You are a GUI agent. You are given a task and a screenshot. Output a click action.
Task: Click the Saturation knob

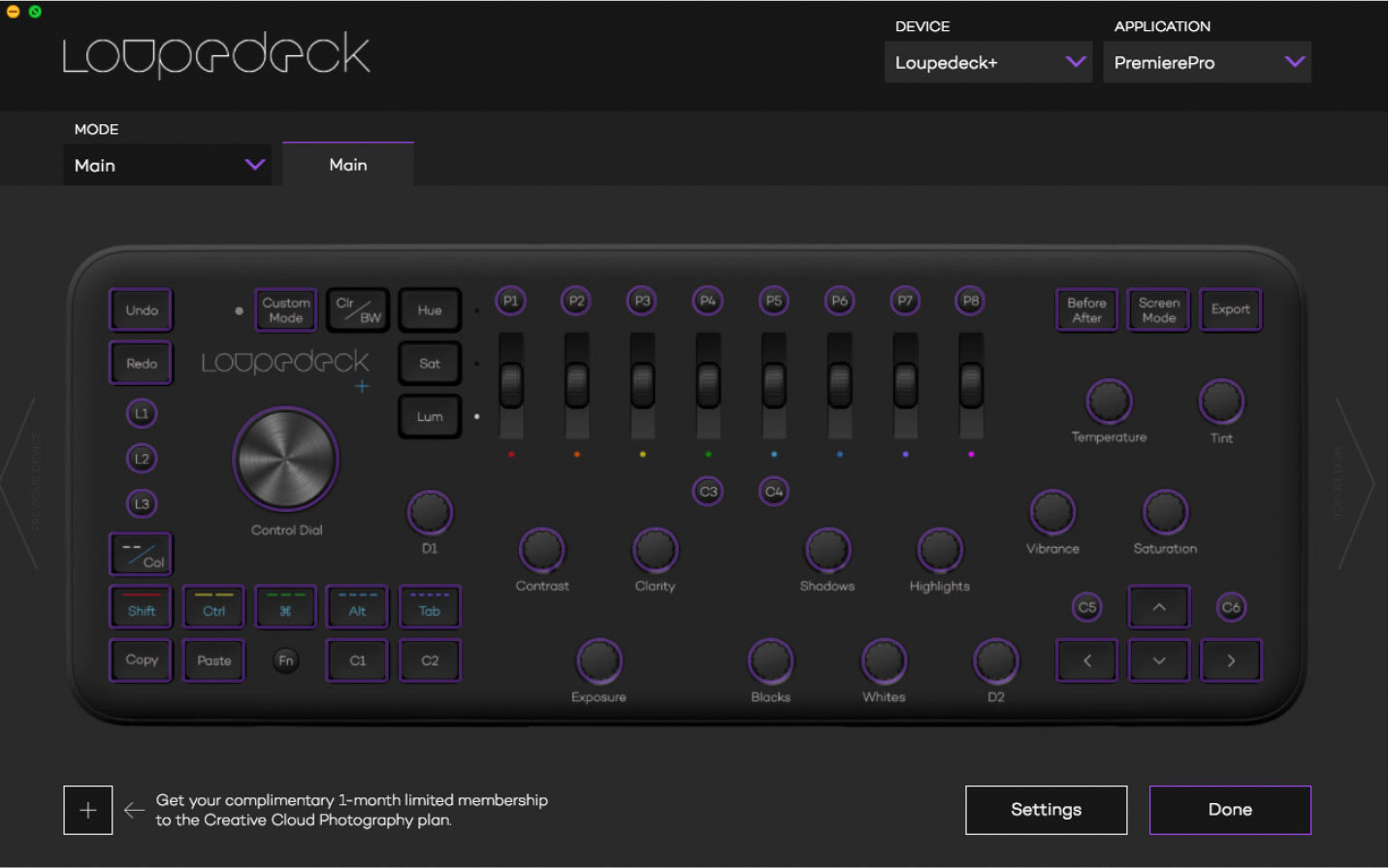1165,512
